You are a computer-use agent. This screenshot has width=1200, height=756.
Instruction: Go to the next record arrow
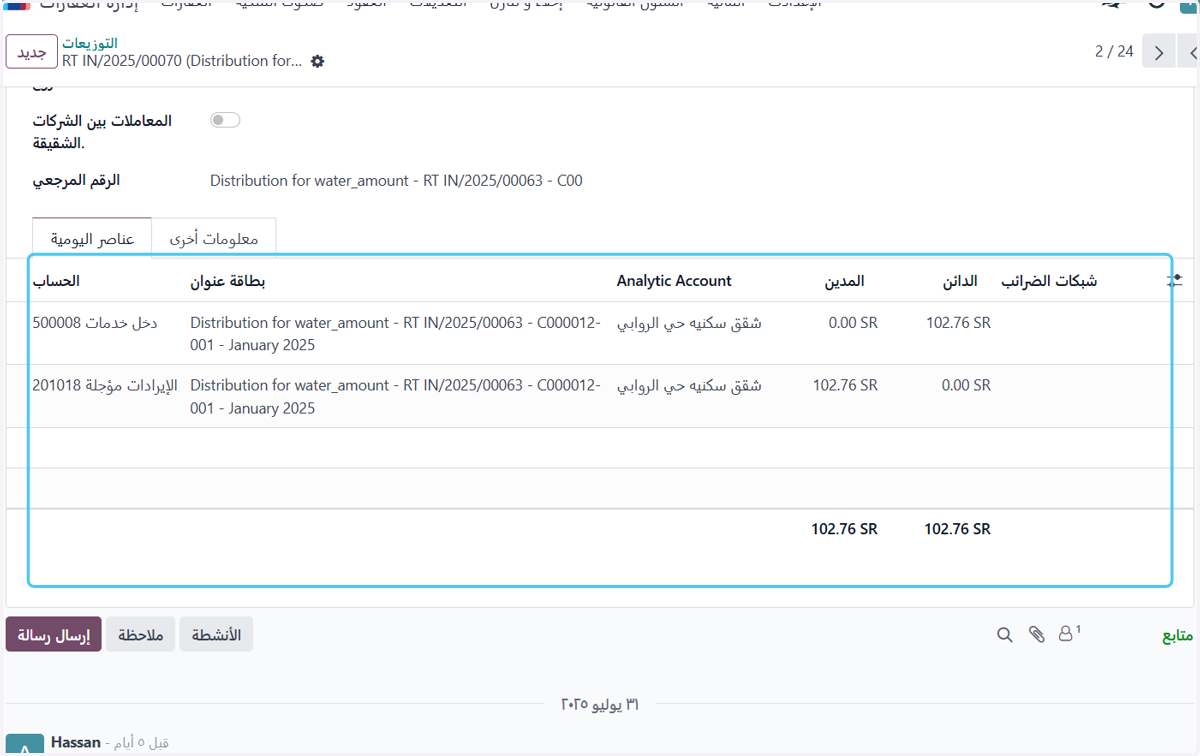pyautogui.click(x=1159, y=53)
